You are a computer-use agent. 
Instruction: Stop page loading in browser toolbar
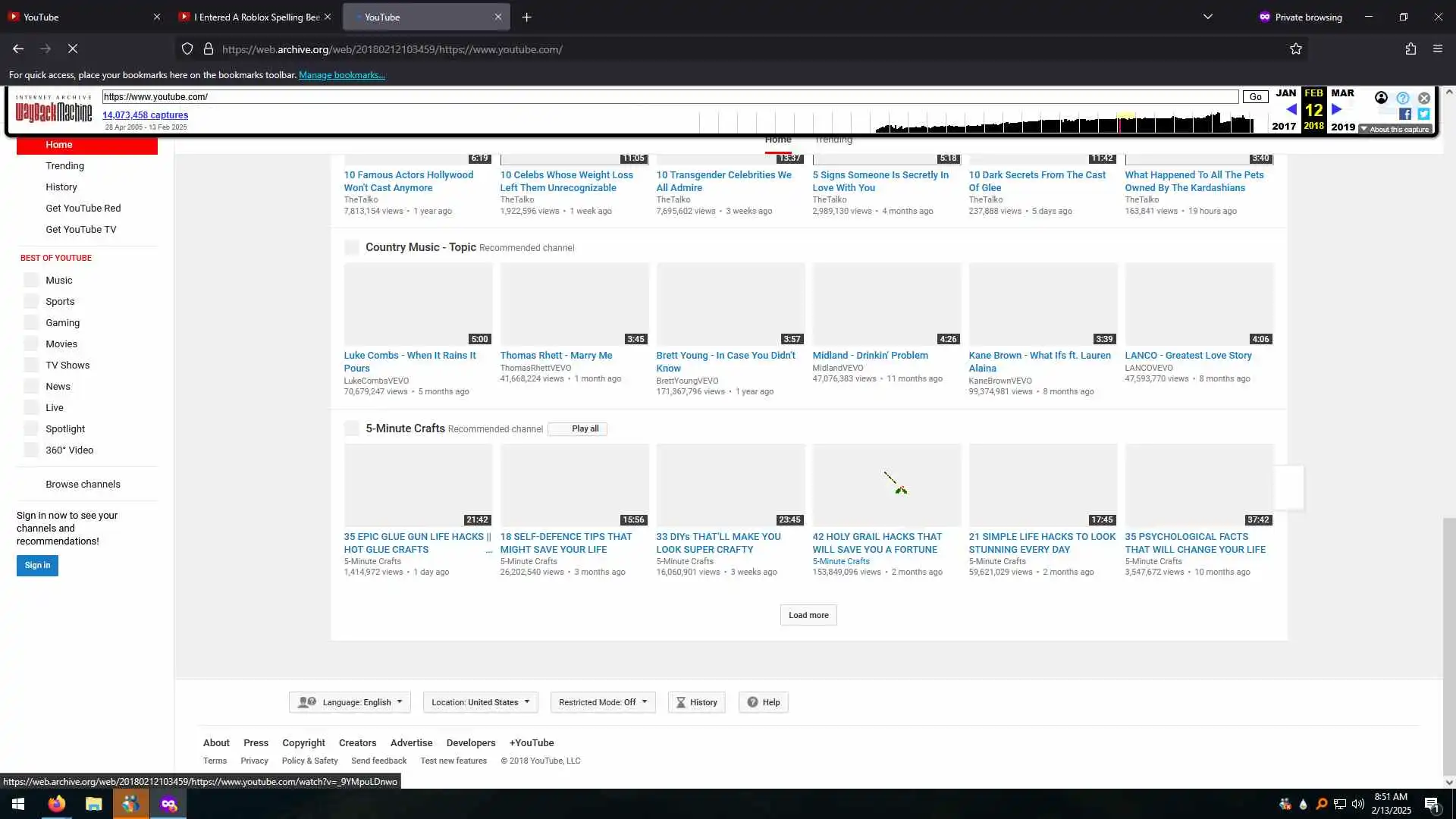[x=73, y=49]
